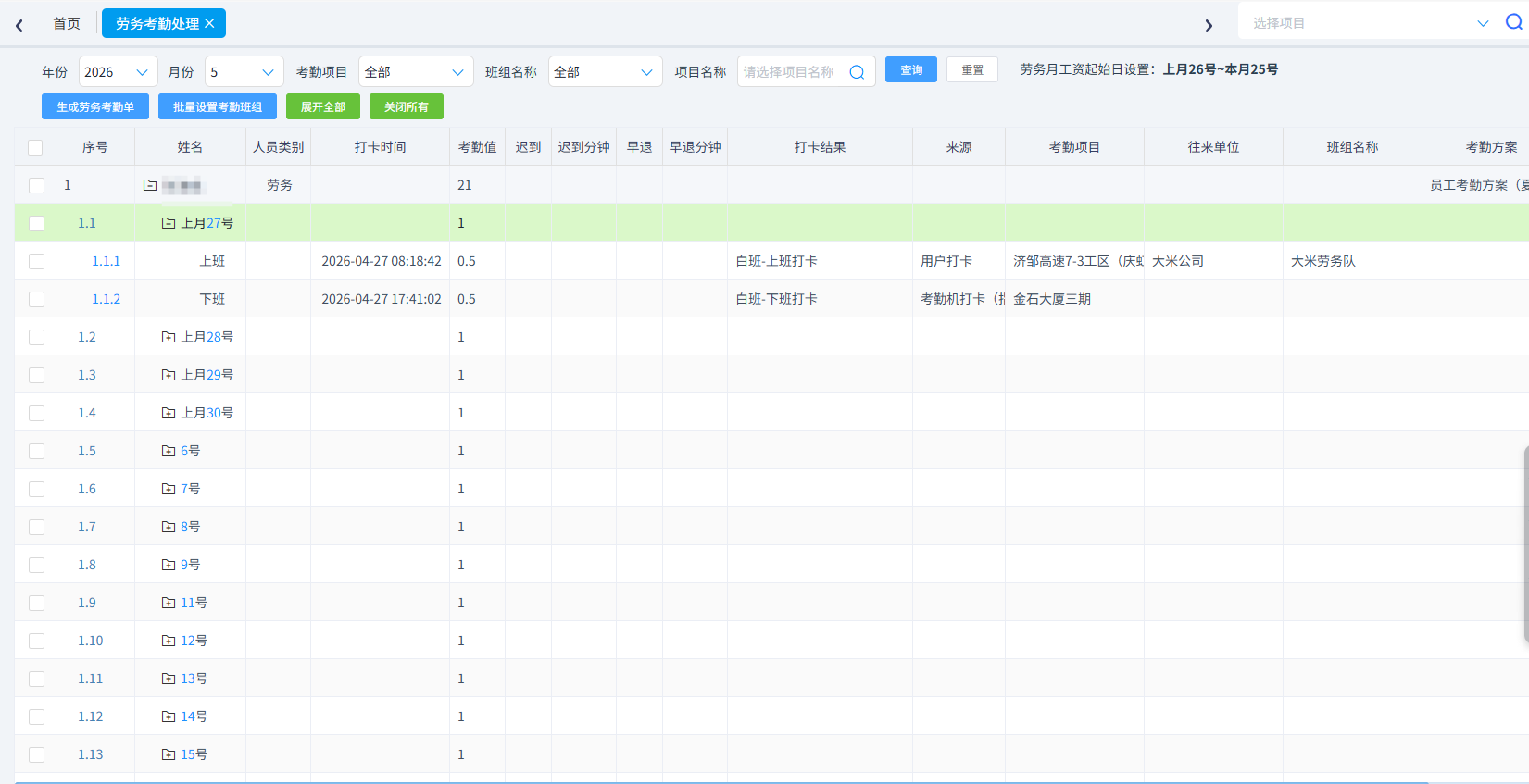Check the checkbox for row 1.2
The height and width of the screenshot is (784, 1529).
pyautogui.click(x=36, y=337)
